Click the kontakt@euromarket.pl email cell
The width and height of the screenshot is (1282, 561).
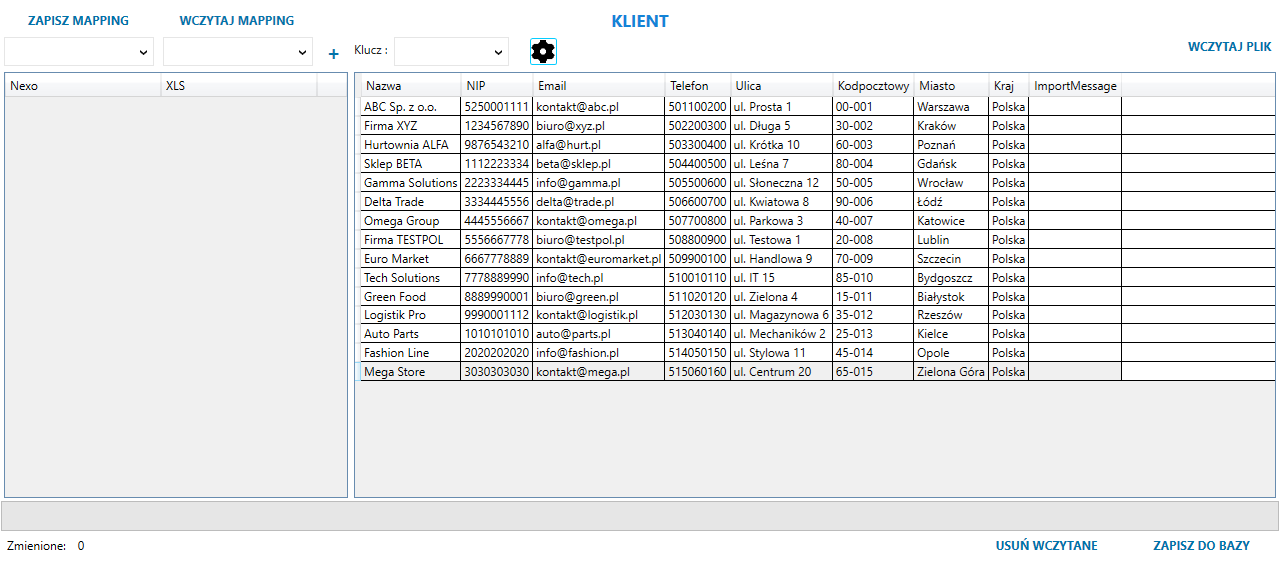[x=598, y=259]
